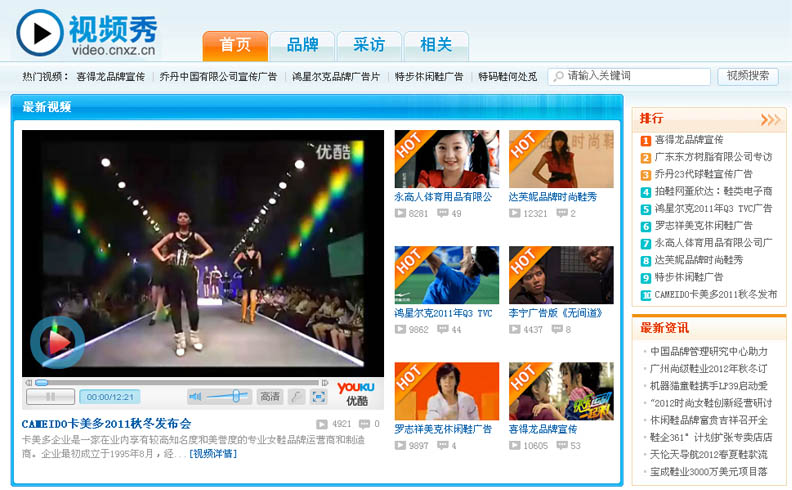The width and height of the screenshot is (792, 490).
Task: Click the Youku logo in player bar
Action: (356, 393)
